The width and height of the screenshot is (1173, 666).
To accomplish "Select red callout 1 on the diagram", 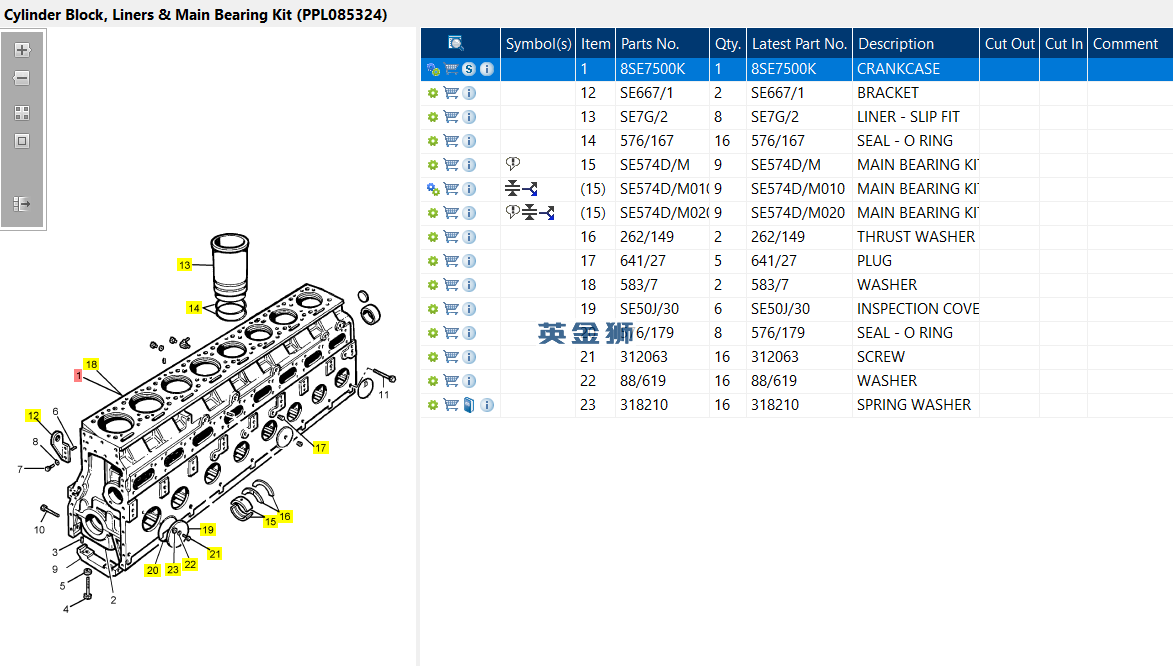I will click(x=78, y=376).
